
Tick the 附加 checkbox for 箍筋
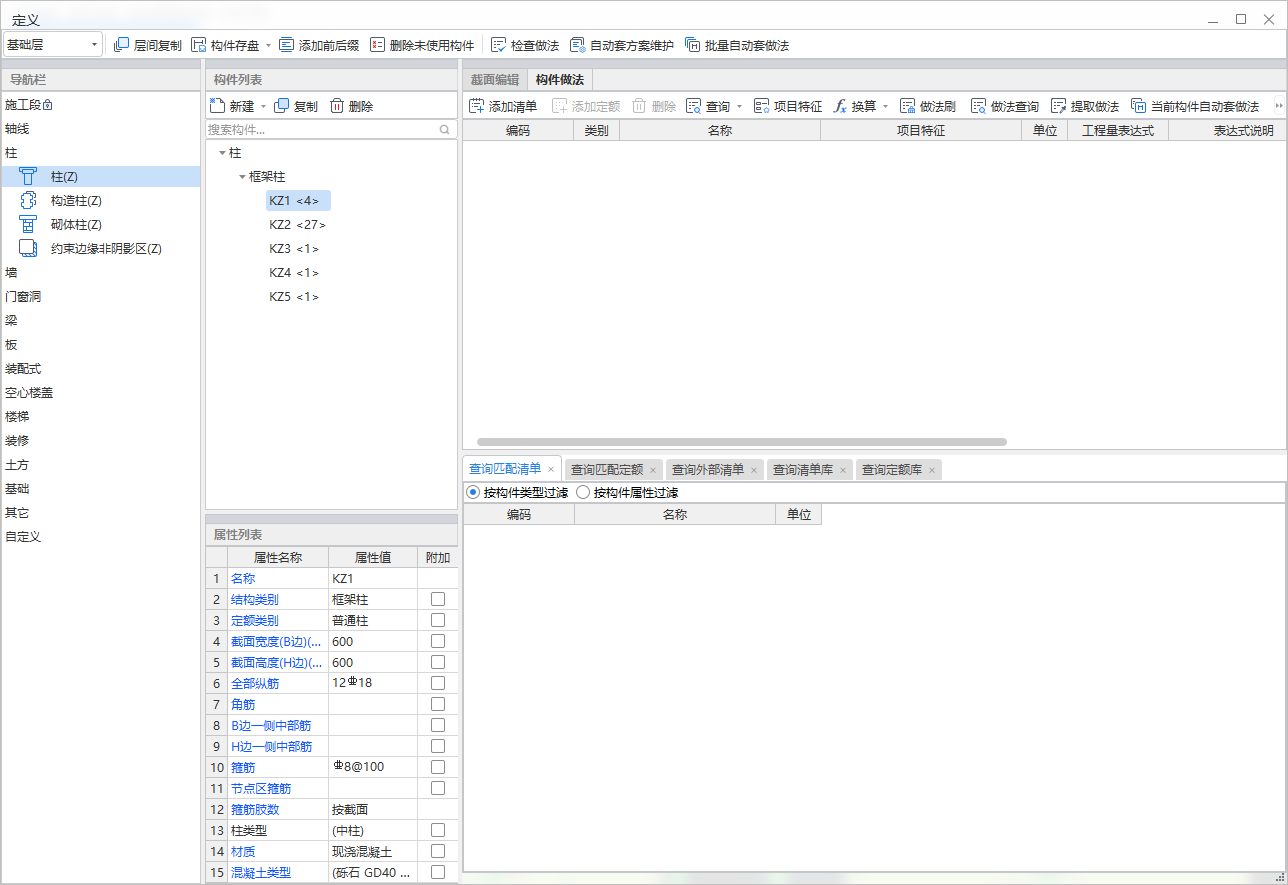(x=437, y=767)
